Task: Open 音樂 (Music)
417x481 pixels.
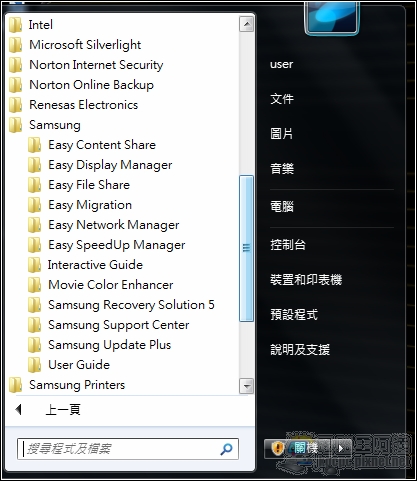Action: [282, 169]
